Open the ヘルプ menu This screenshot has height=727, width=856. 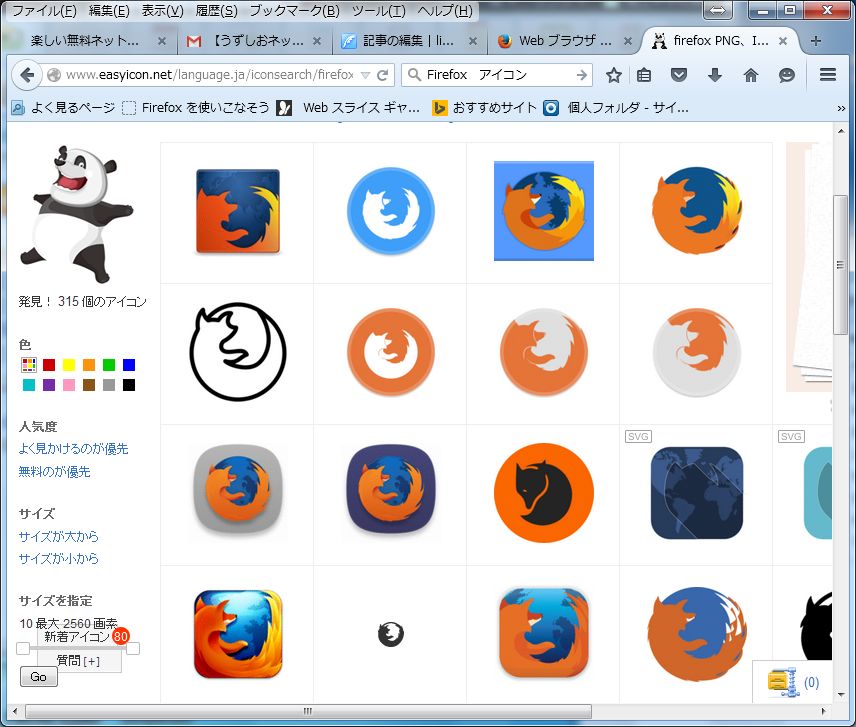(x=445, y=11)
